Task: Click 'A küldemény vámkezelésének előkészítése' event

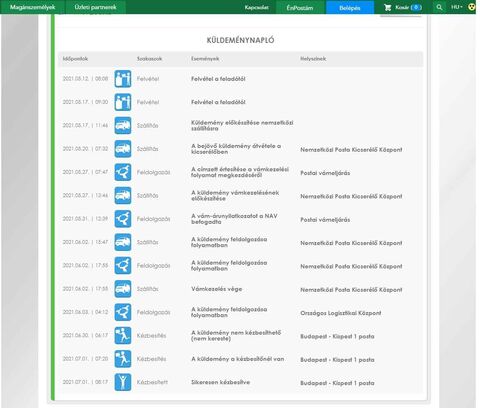Action: click(x=235, y=196)
